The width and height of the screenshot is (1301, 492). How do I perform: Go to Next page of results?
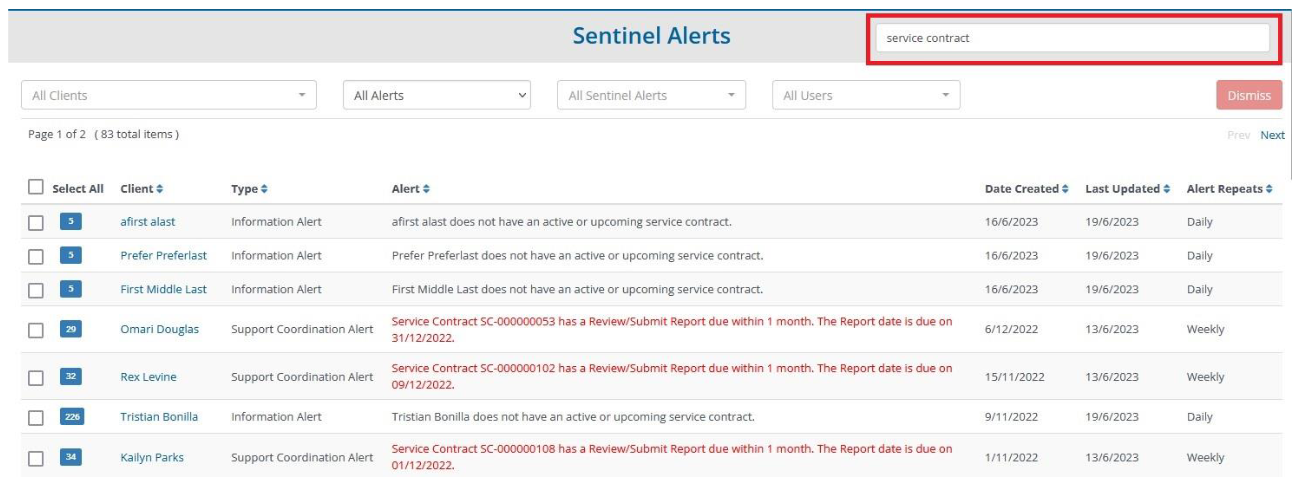coord(1272,135)
